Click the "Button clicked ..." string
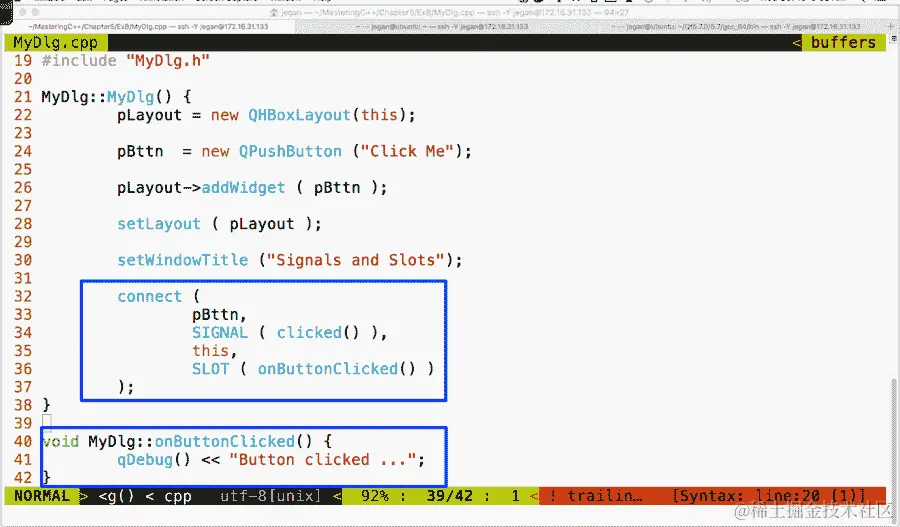This screenshot has height=527, width=900. (323, 460)
